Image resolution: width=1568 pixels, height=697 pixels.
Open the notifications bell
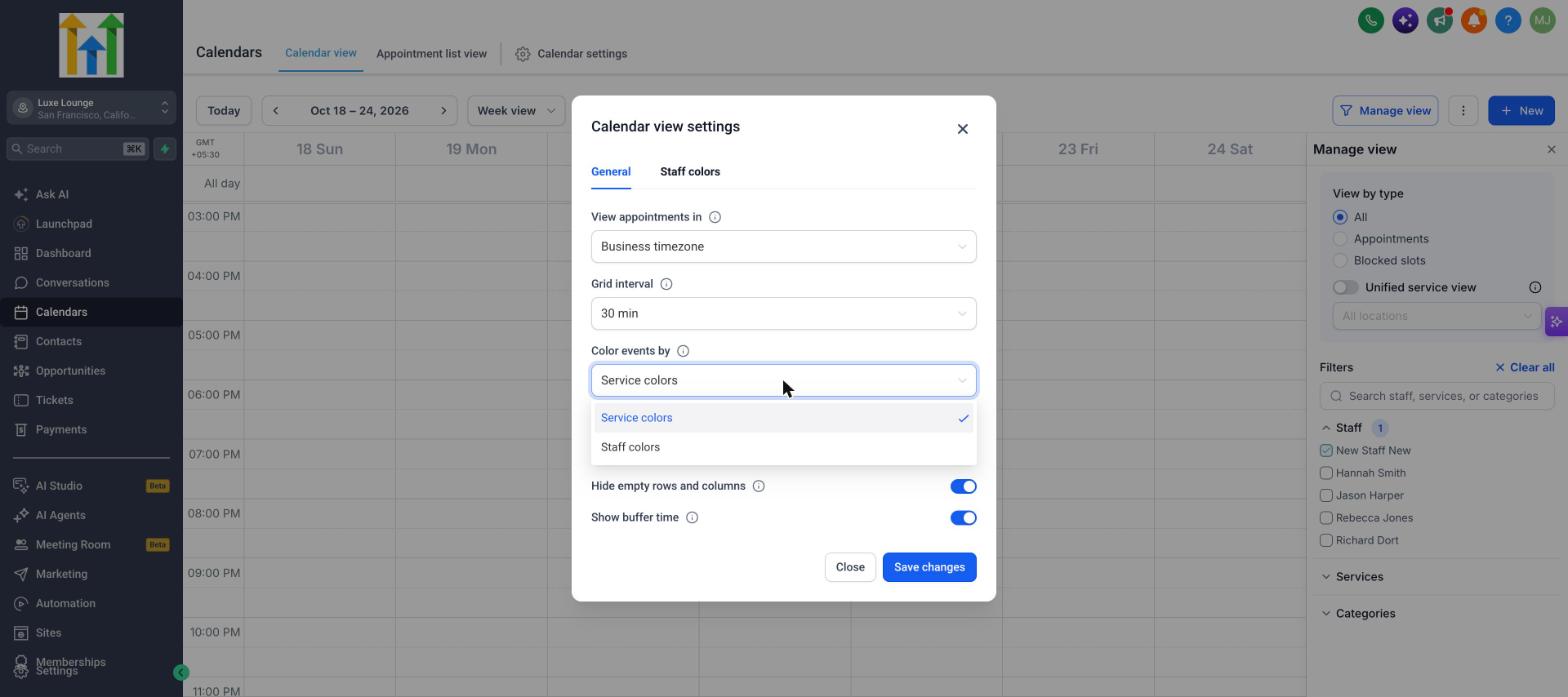click(x=1474, y=20)
